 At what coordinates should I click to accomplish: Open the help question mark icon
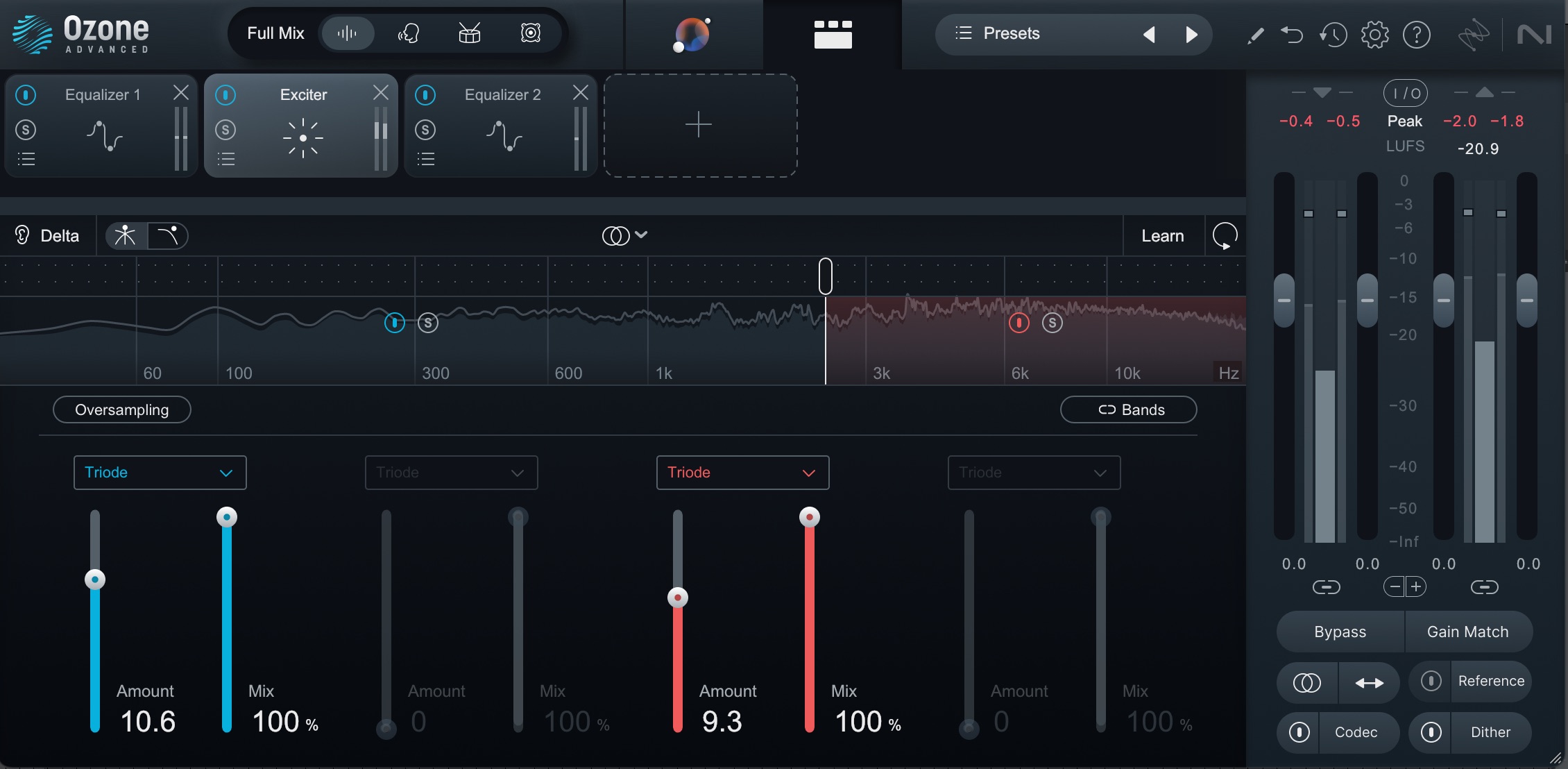point(1416,35)
